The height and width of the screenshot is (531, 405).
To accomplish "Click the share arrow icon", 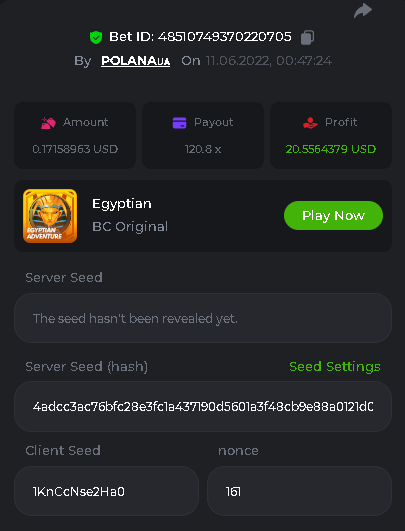I will [x=363, y=10].
